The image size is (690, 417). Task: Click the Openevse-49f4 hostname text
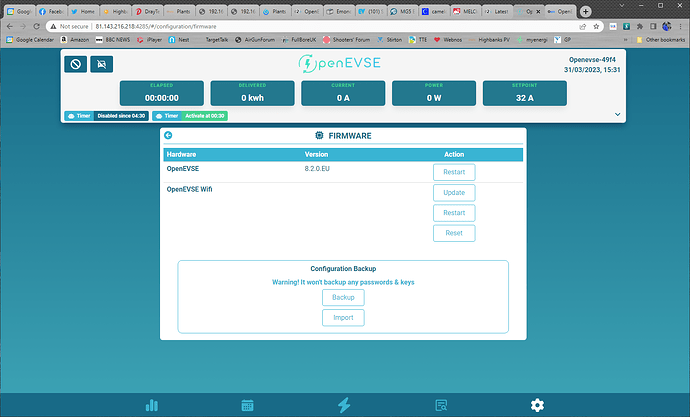(x=592, y=59)
